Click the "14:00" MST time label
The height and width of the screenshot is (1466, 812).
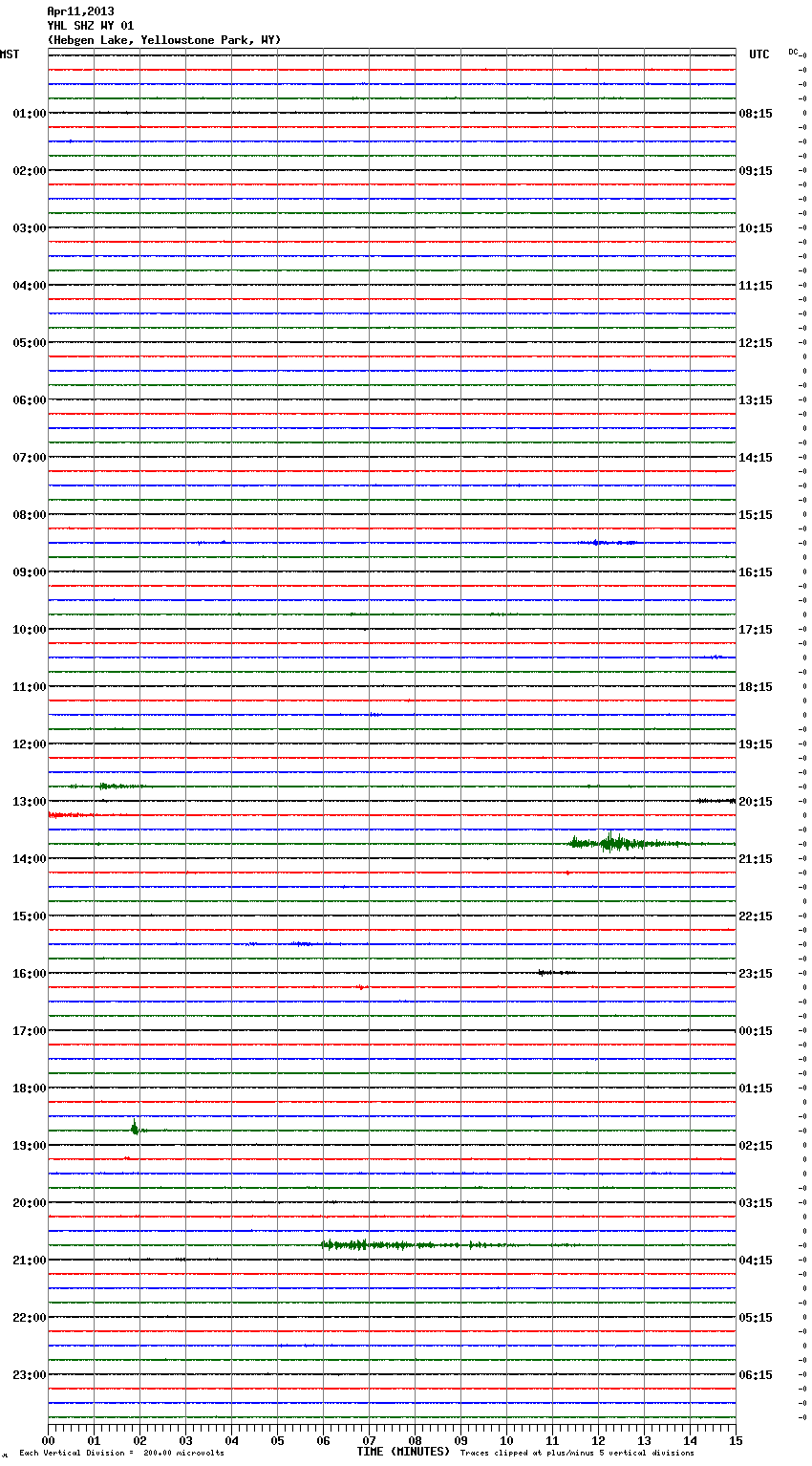(x=30, y=859)
